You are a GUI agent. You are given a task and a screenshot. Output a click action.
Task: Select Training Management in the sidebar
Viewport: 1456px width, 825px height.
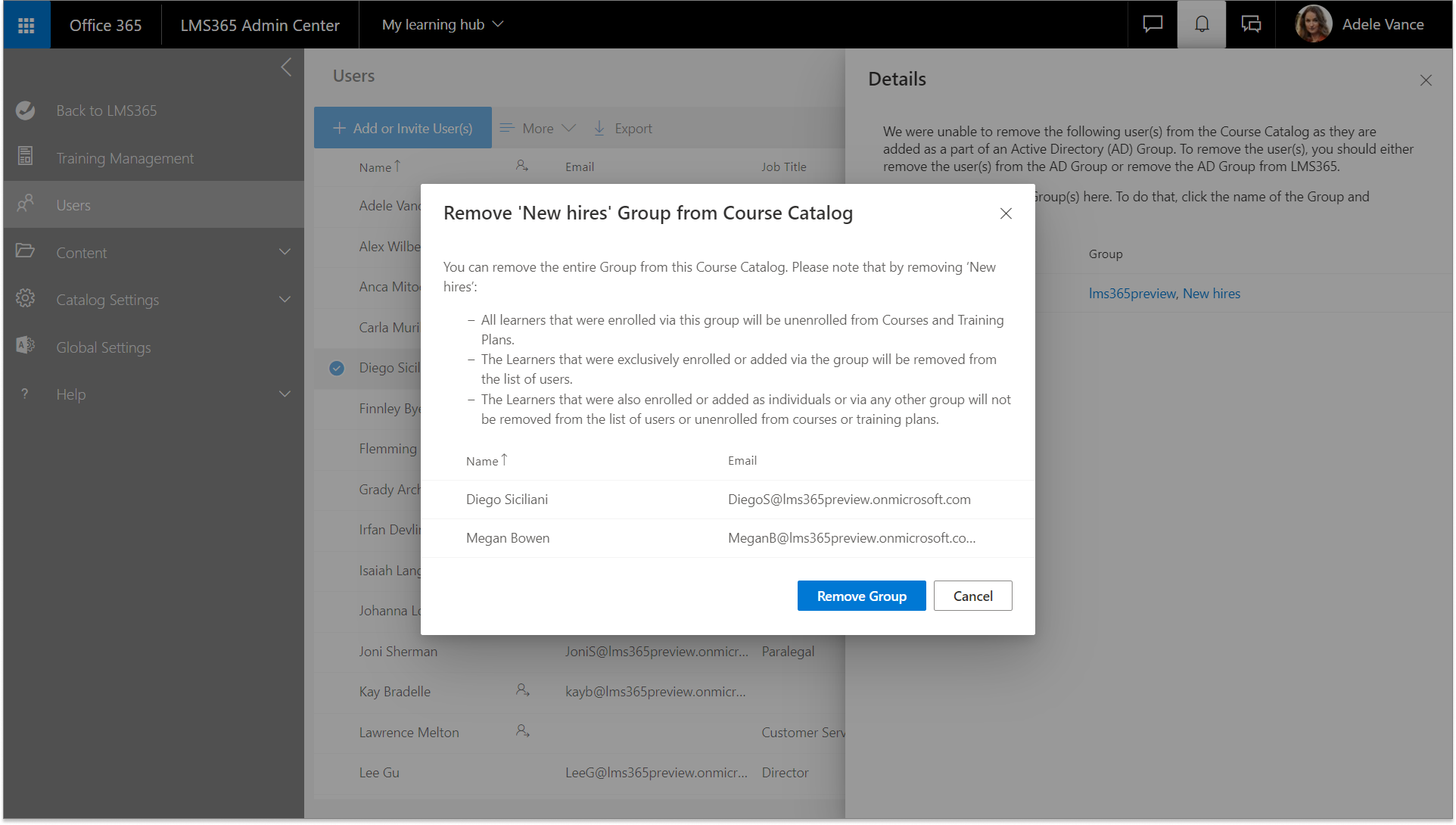coord(125,158)
